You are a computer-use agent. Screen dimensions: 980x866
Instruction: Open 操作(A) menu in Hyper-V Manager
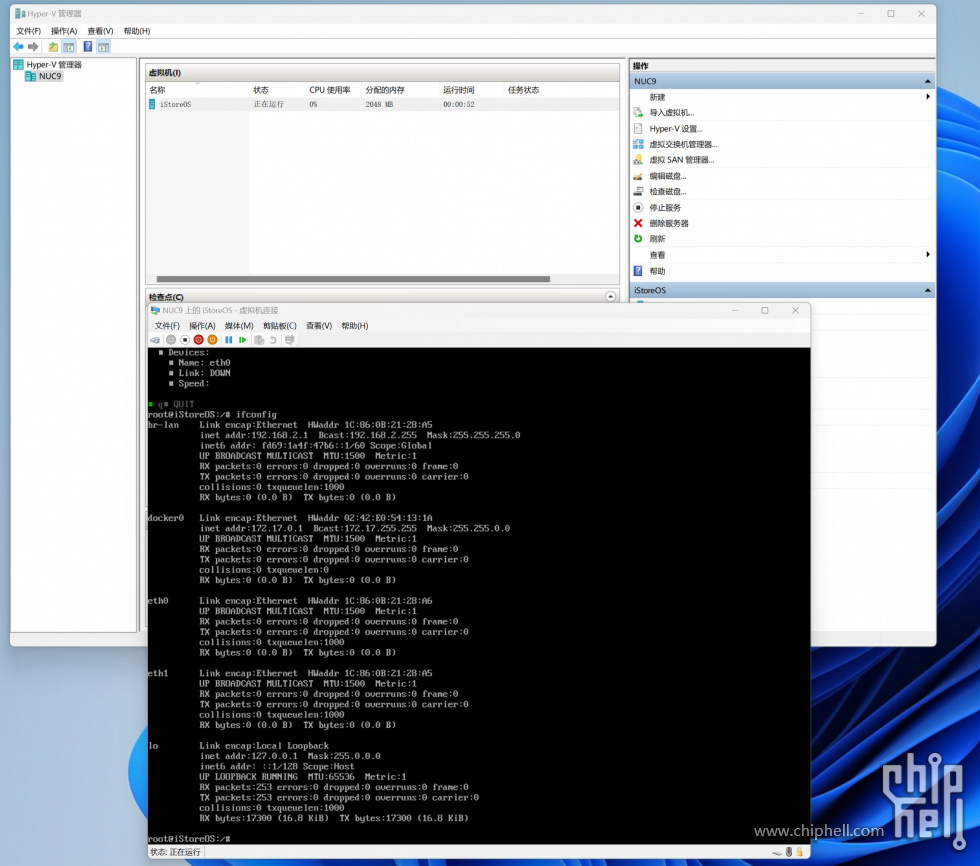[x=64, y=31]
